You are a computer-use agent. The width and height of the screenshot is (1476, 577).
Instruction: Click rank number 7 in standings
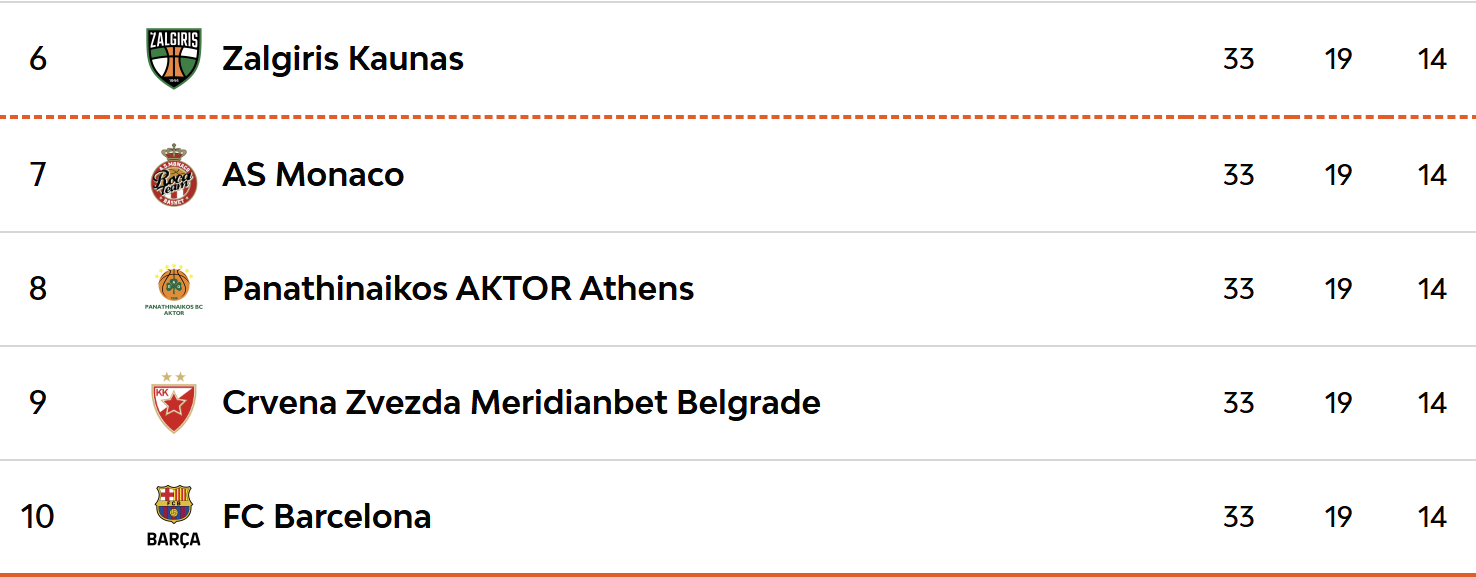[38, 175]
